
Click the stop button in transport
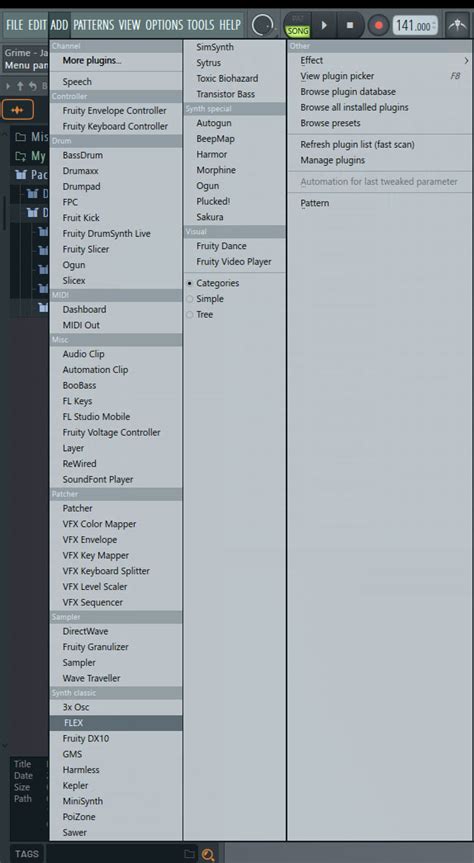(x=350, y=25)
